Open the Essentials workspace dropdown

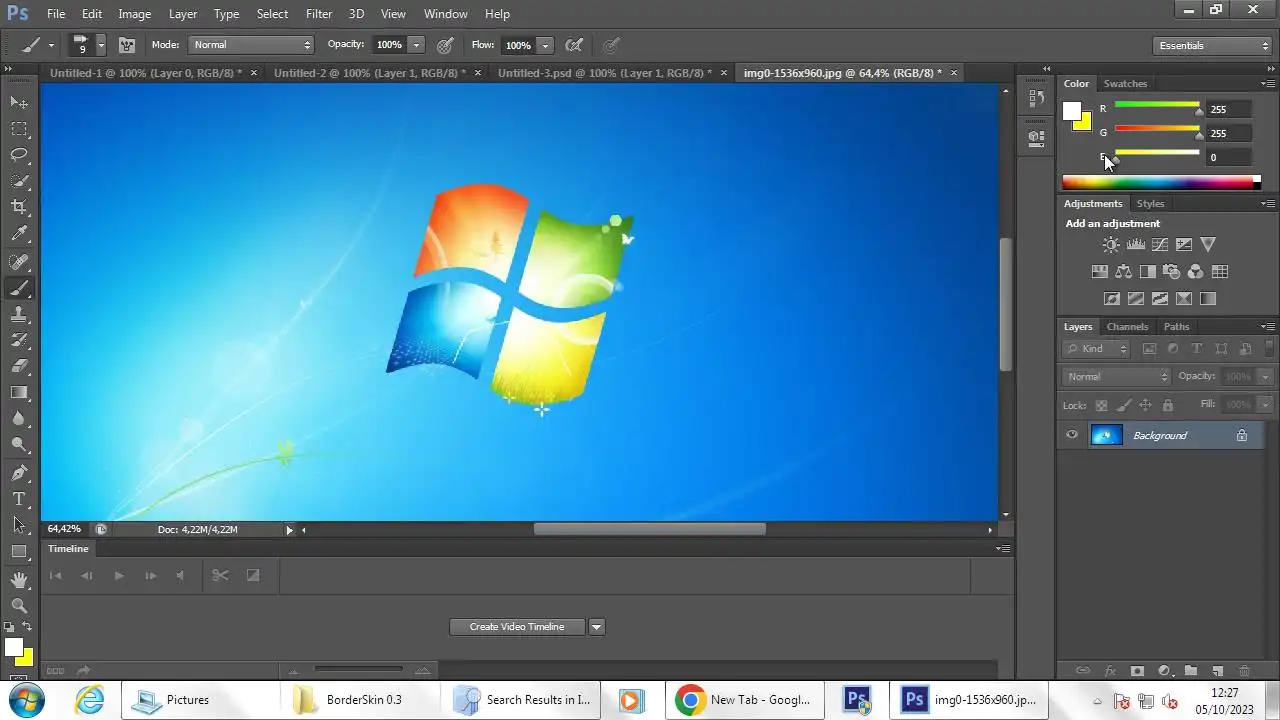(x=1211, y=45)
